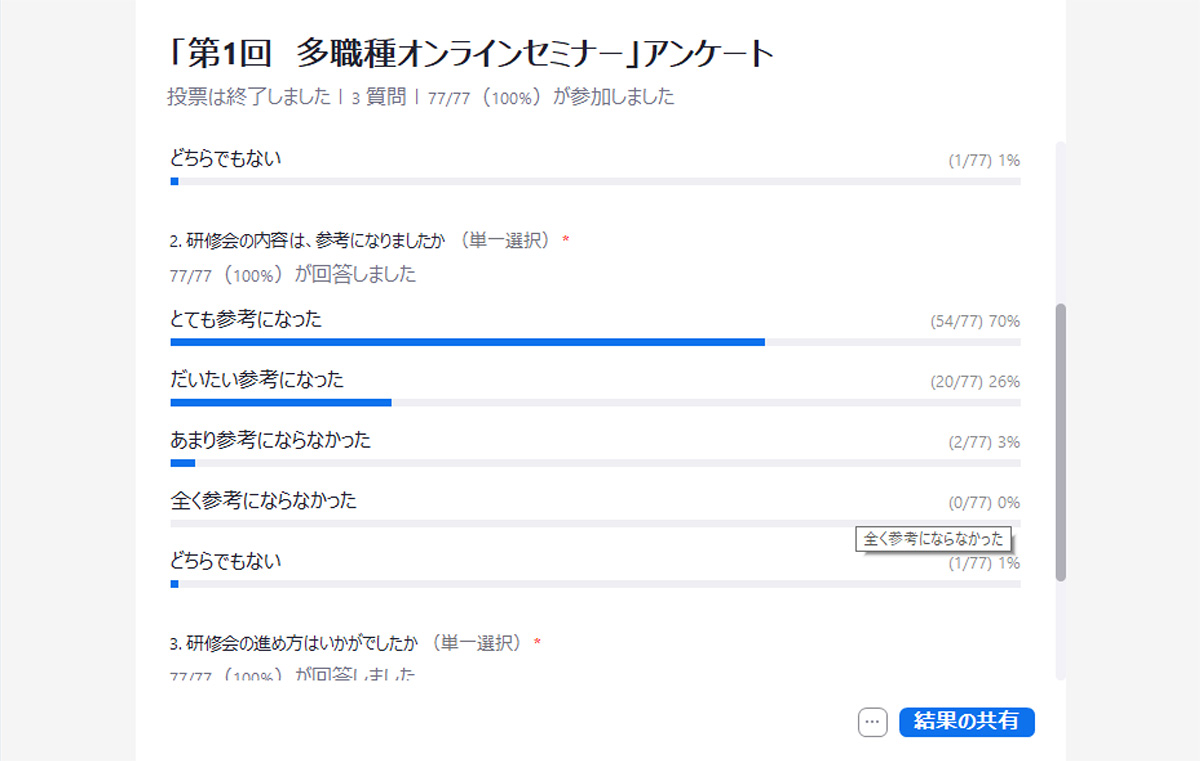Click the vertical scrollbar thumb
The image size is (1200, 761).
(x=1061, y=440)
